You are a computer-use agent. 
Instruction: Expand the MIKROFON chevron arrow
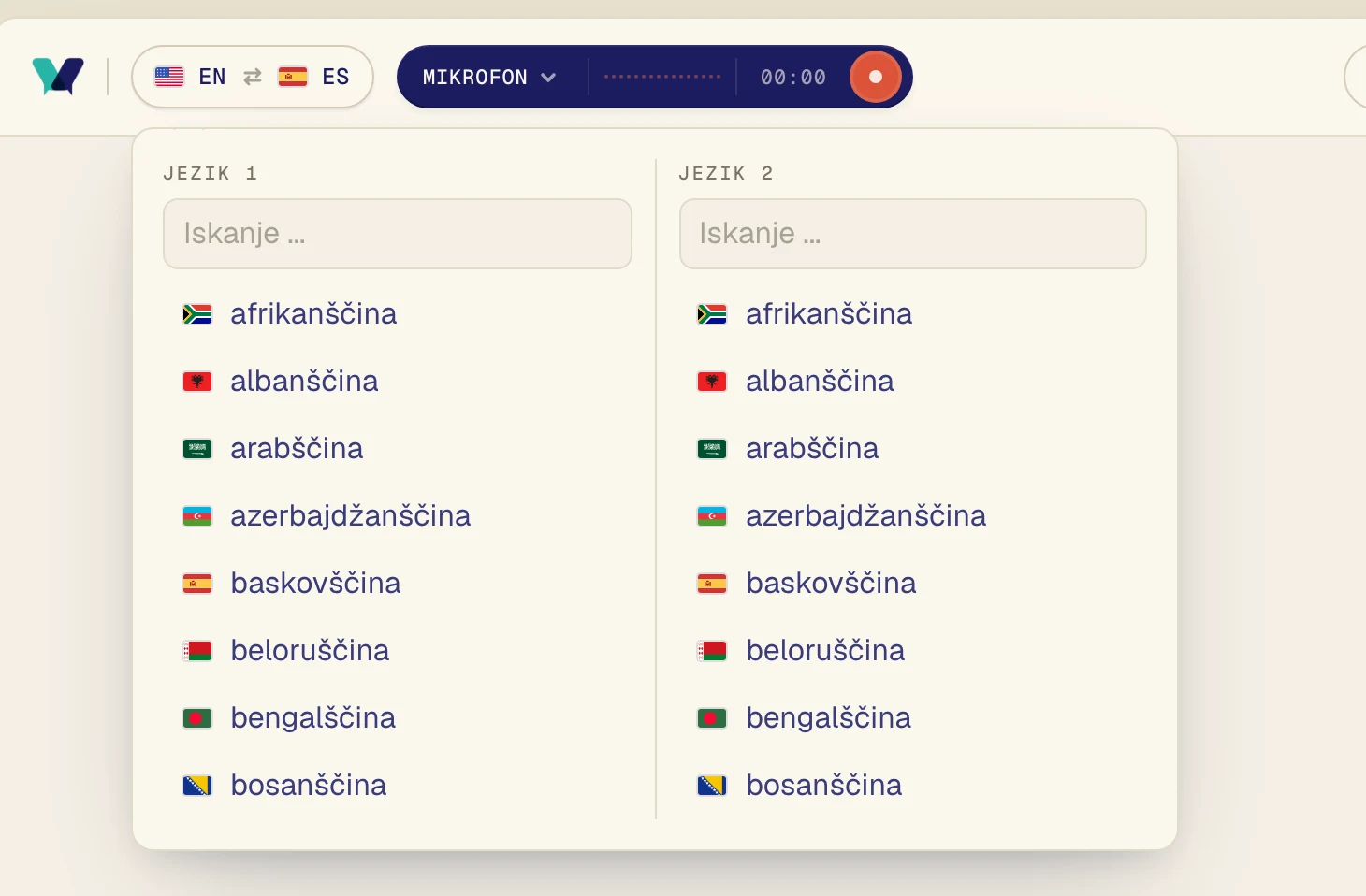pos(548,78)
